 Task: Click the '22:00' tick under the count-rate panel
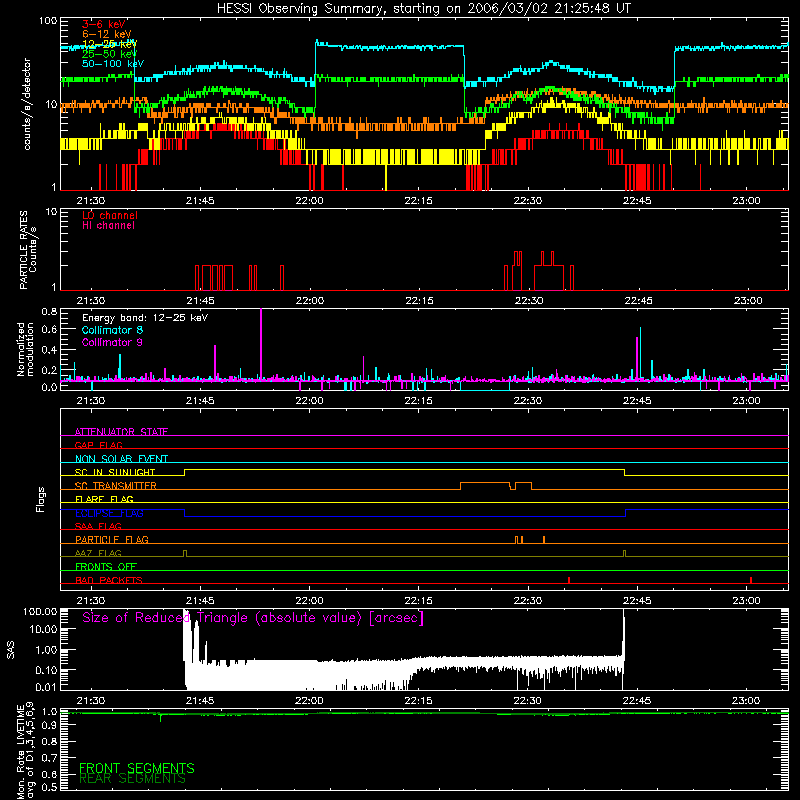coord(309,201)
